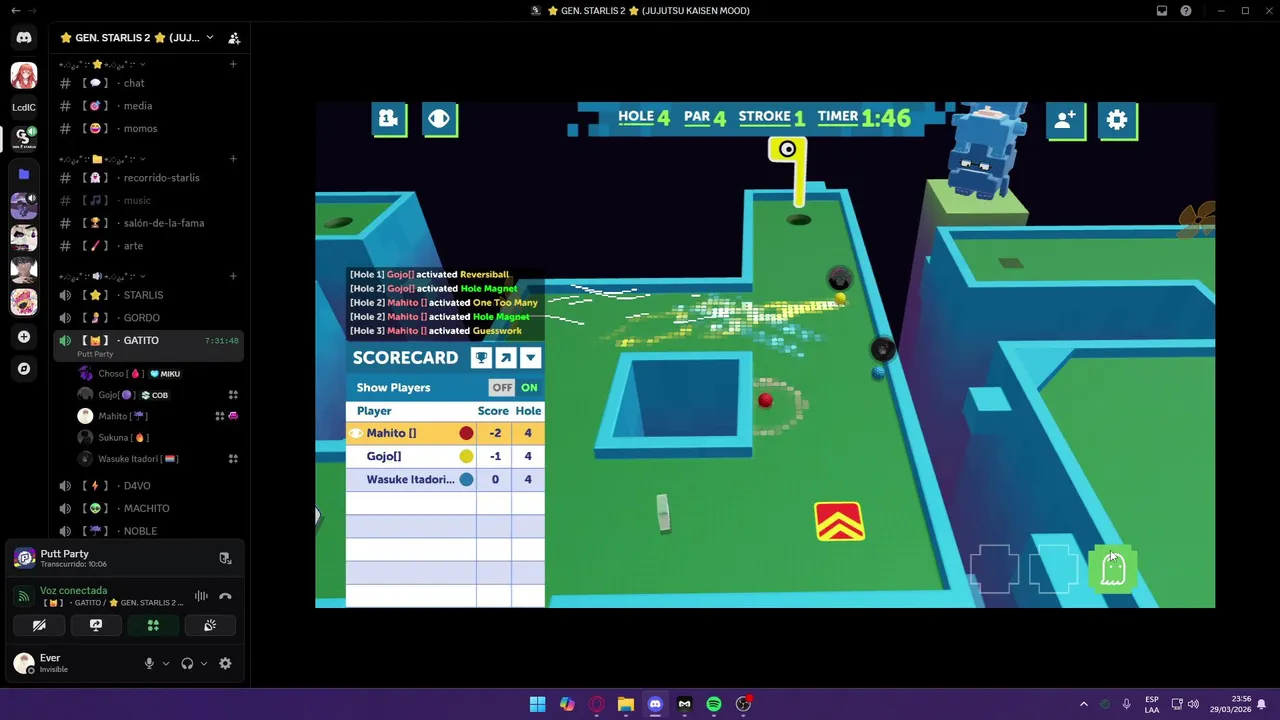The height and width of the screenshot is (720, 1280).
Task: Open the activities button in voice panel
Action: click(153, 626)
